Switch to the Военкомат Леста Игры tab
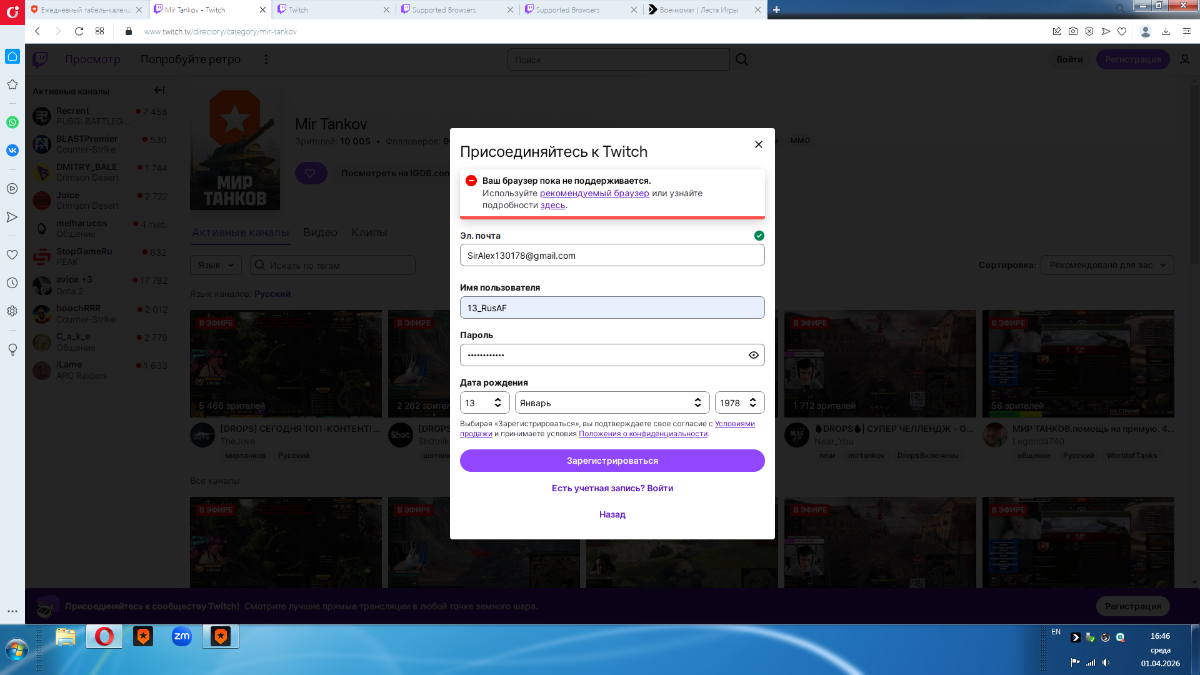 point(700,9)
